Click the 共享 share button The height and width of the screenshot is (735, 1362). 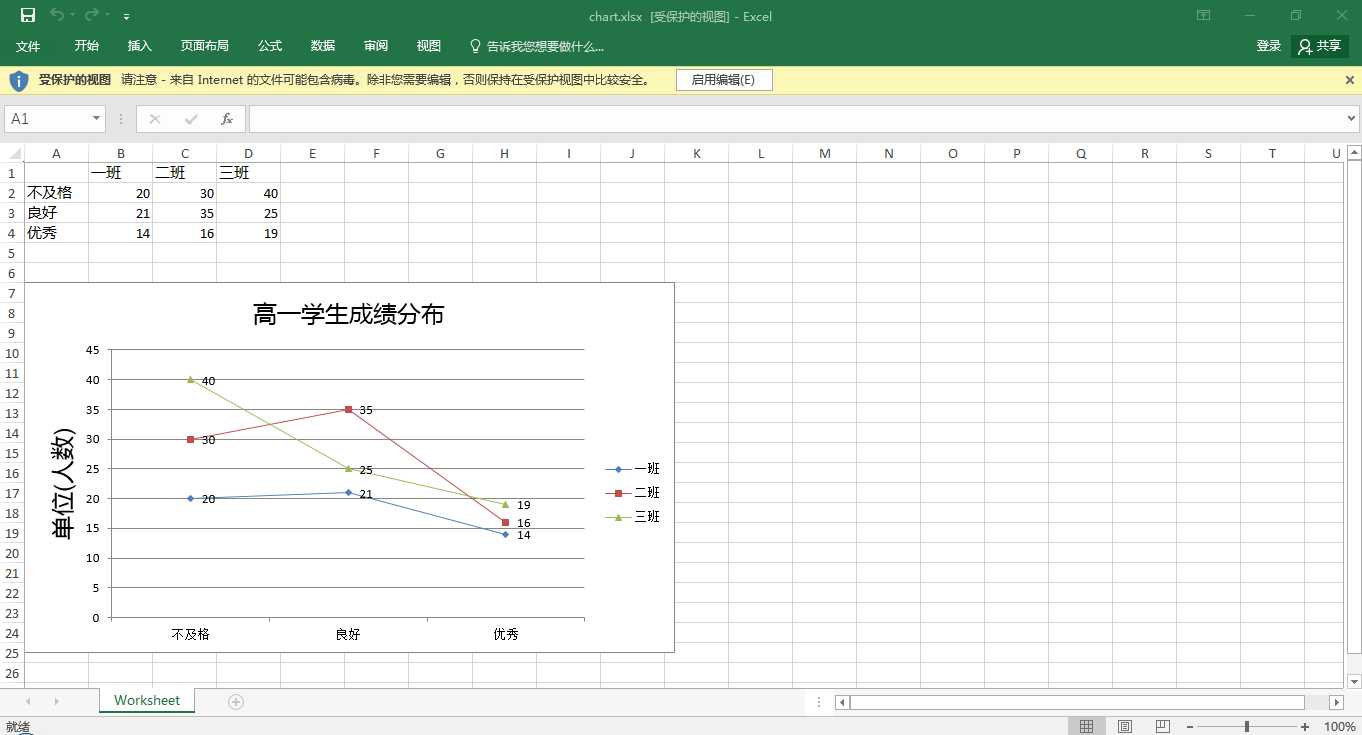pos(1320,46)
